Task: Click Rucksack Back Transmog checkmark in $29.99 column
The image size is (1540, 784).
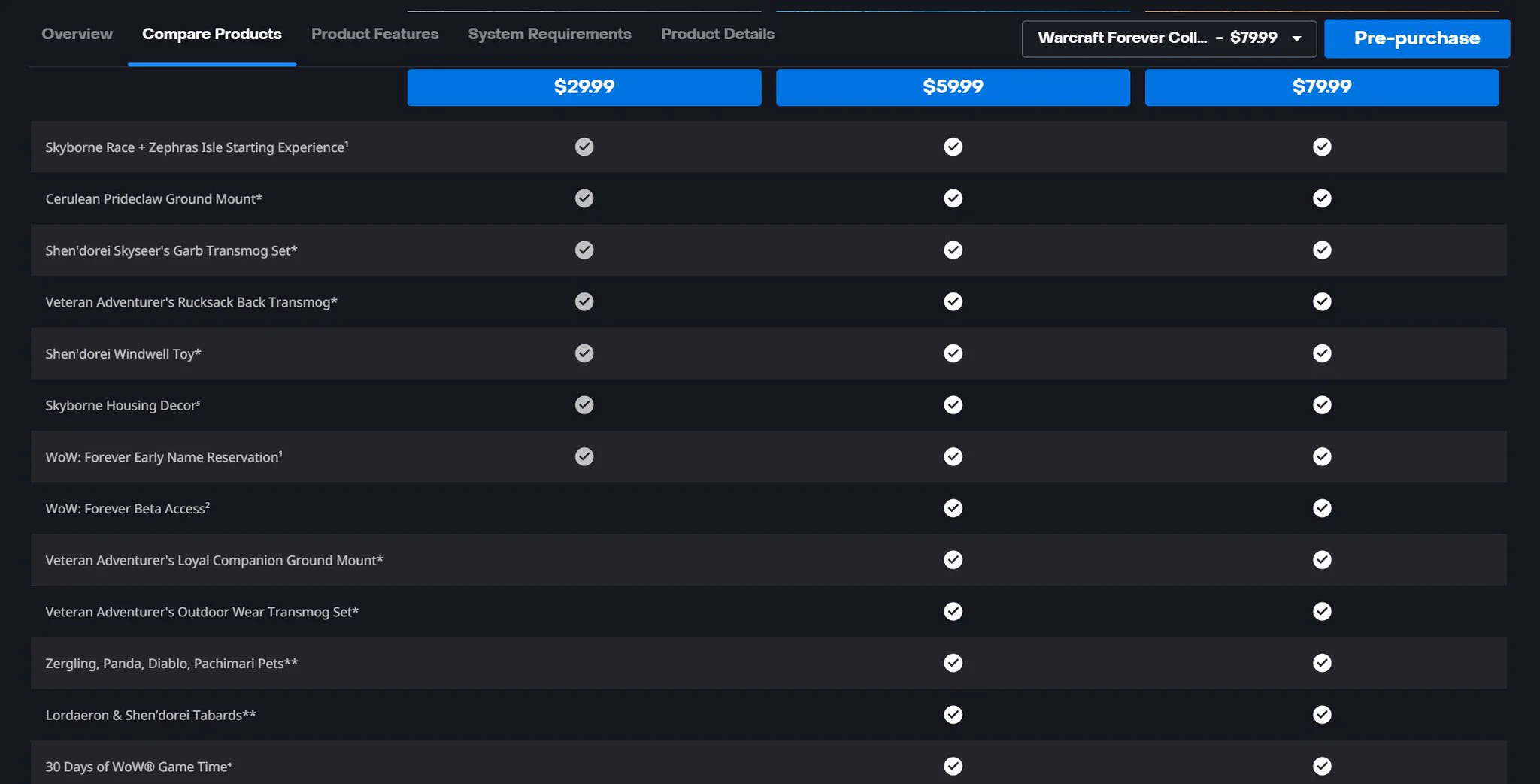Action: 584,301
